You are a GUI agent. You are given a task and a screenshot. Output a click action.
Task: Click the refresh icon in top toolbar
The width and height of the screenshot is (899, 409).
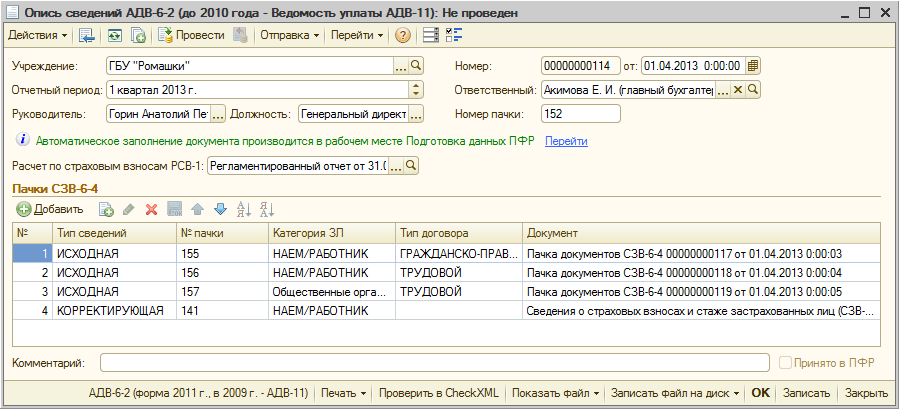point(115,36)
